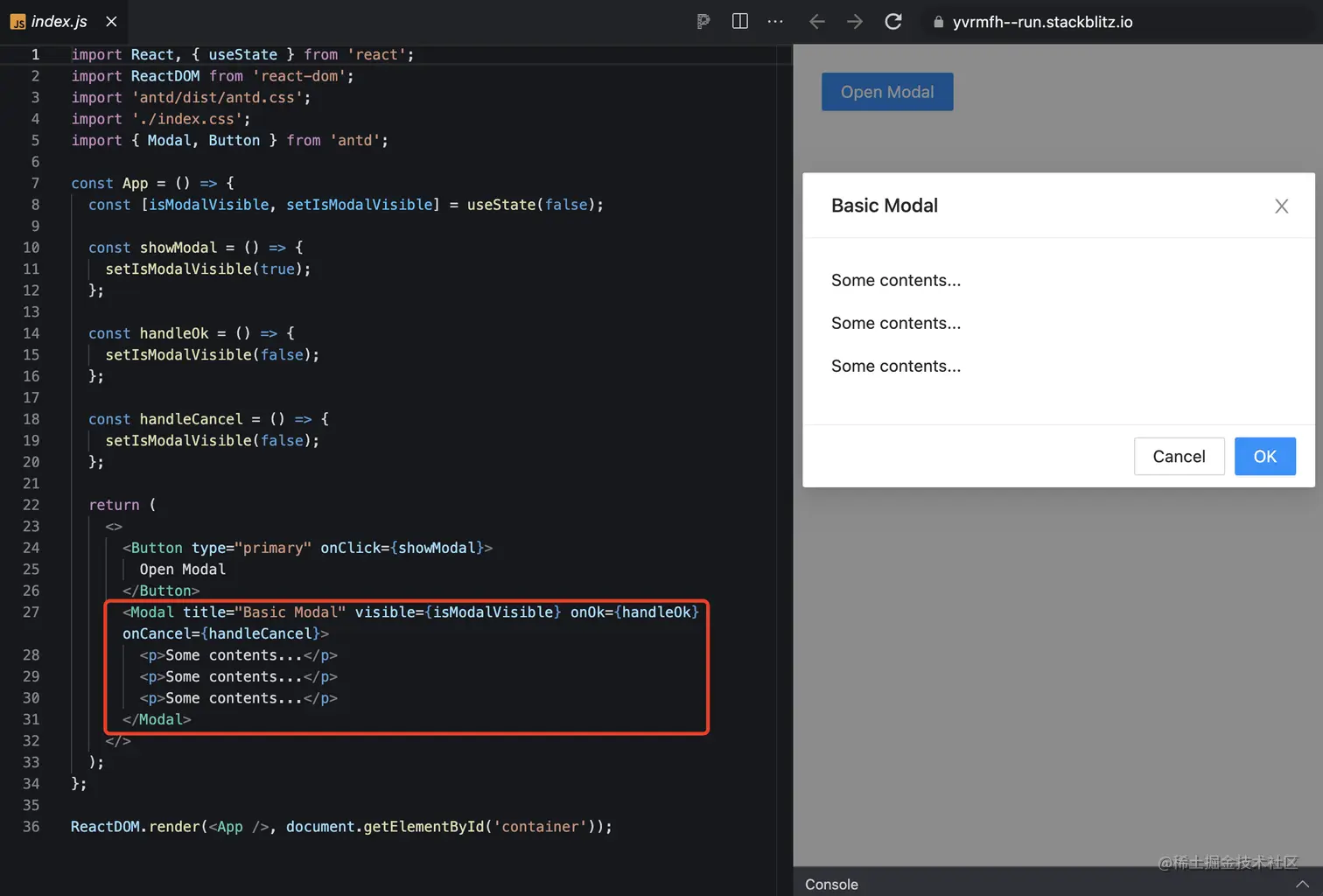Click the 'antd/dist/antd.css' import string
This screenshot has width=1323, height=896.
pos(217,97)
